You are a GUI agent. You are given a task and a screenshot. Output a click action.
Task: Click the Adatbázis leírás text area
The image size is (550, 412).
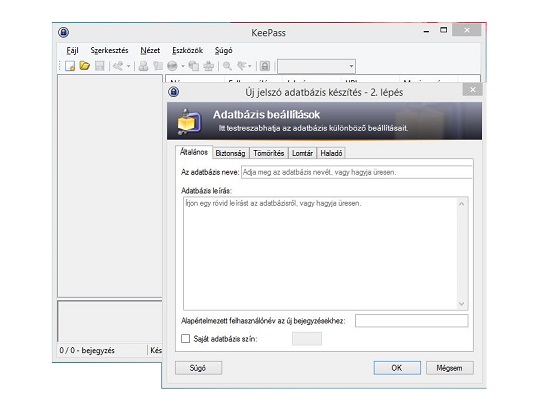coord(325,253)
